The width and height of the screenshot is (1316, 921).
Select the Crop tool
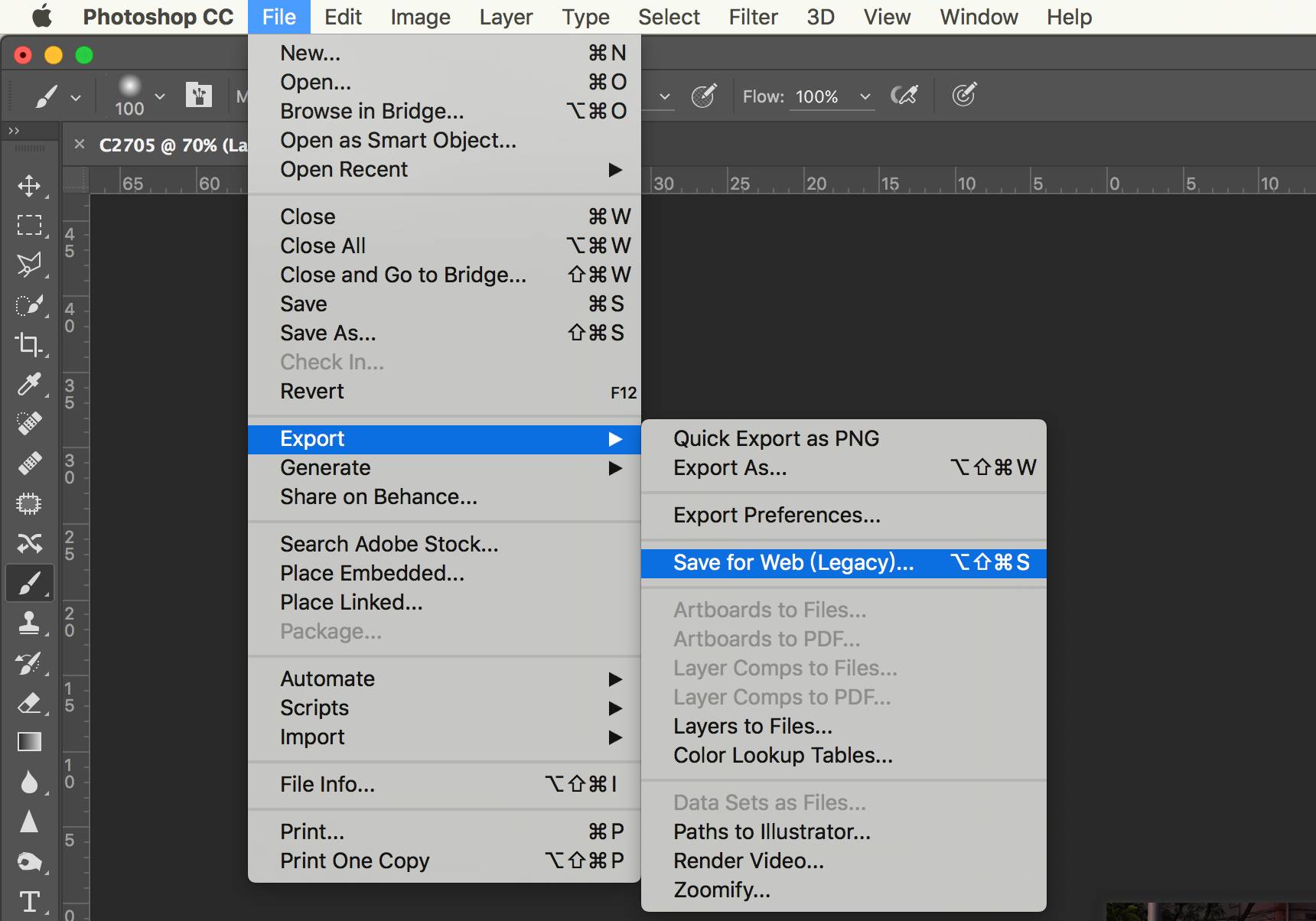point(29,344)
